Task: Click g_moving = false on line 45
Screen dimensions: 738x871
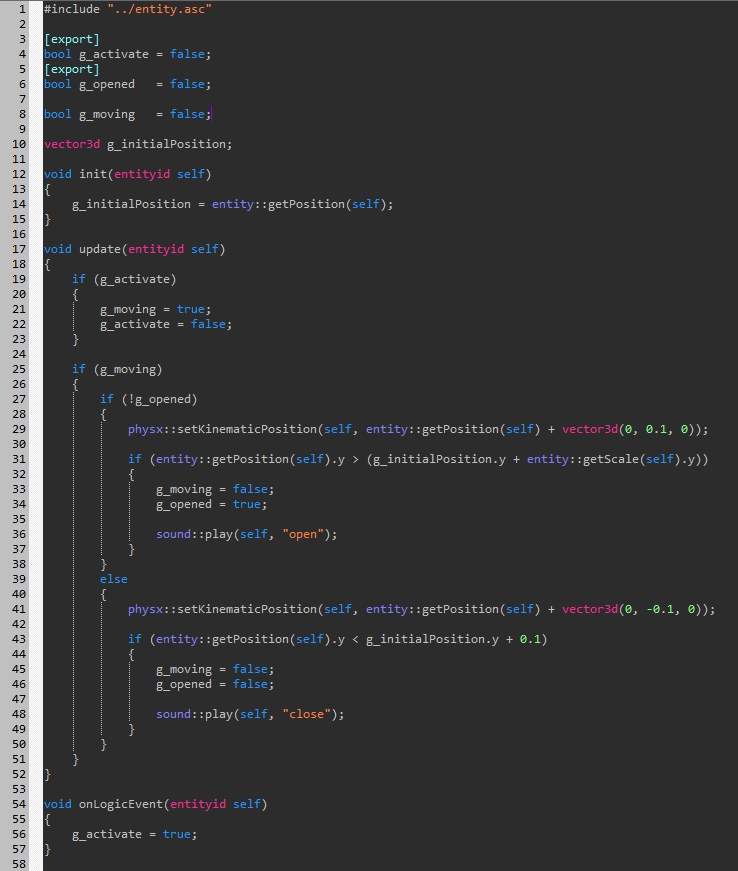Action: [x=215, y=669]
